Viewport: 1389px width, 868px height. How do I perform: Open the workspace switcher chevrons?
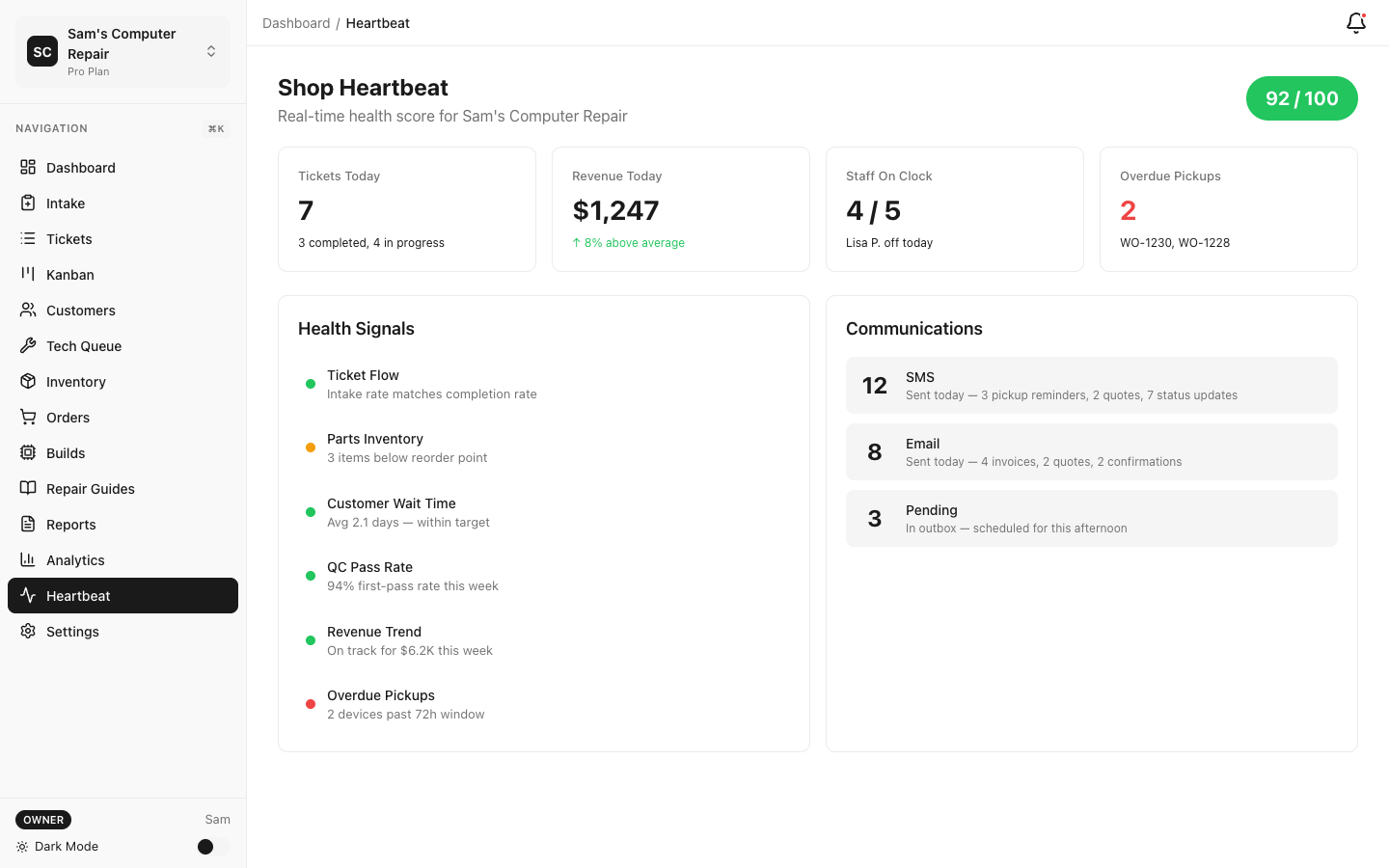click(x=210, y=51)
